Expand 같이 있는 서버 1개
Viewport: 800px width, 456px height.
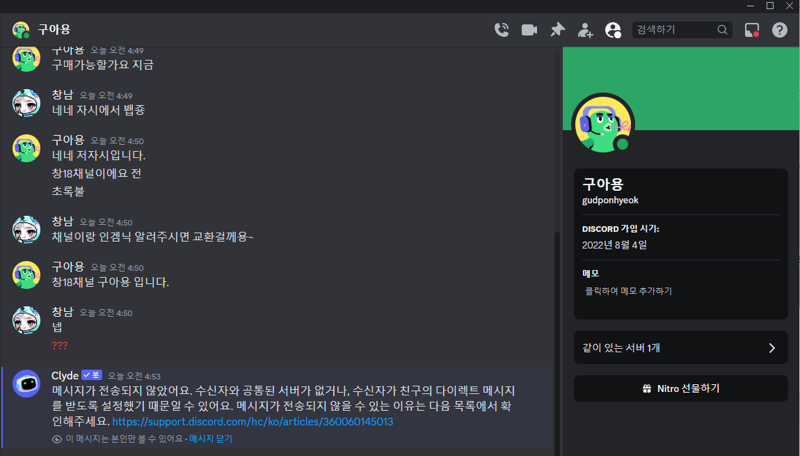tap(681, 347)
